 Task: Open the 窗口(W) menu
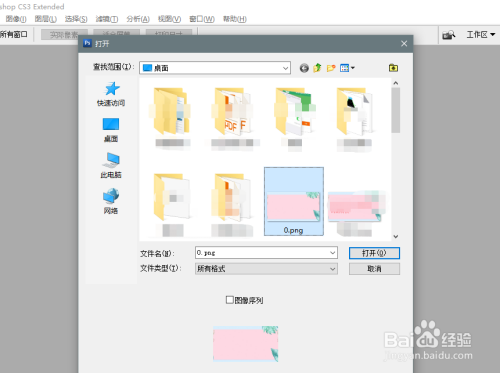202,19
